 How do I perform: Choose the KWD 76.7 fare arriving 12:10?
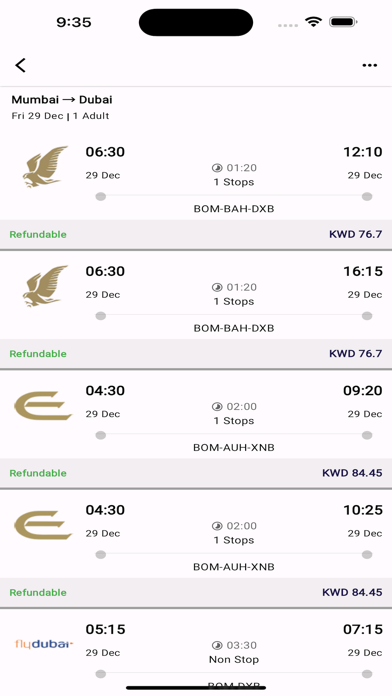(x=355, y=234)
